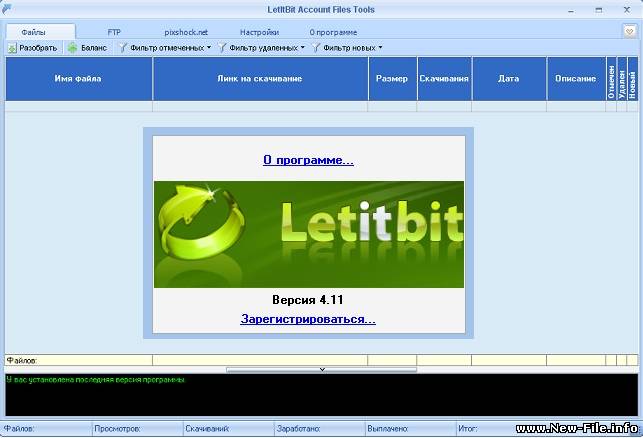Click the Фильтр отмеченных funnel icon
Image resolution: width=643 pixels, height=438 pixels.
click(x=122, y=48)
